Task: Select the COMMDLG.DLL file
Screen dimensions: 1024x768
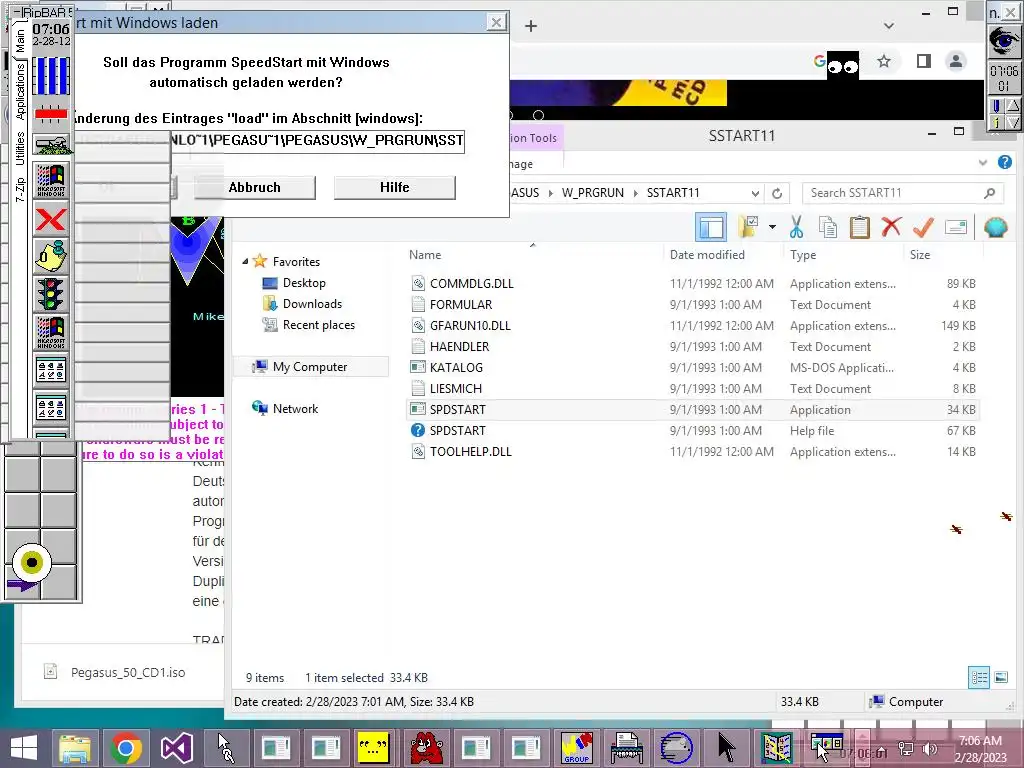Action: point(472,284)
